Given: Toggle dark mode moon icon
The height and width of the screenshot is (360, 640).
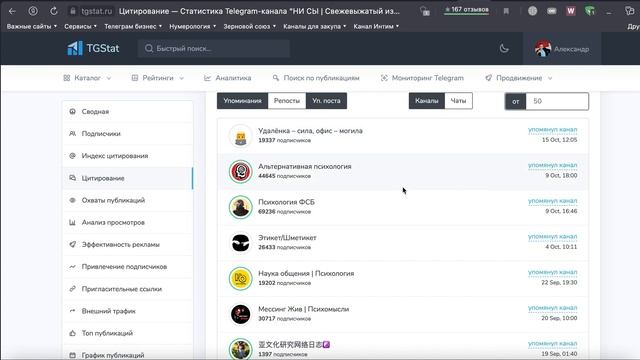Looking at the screenshot, I should (x=504, y=49).
